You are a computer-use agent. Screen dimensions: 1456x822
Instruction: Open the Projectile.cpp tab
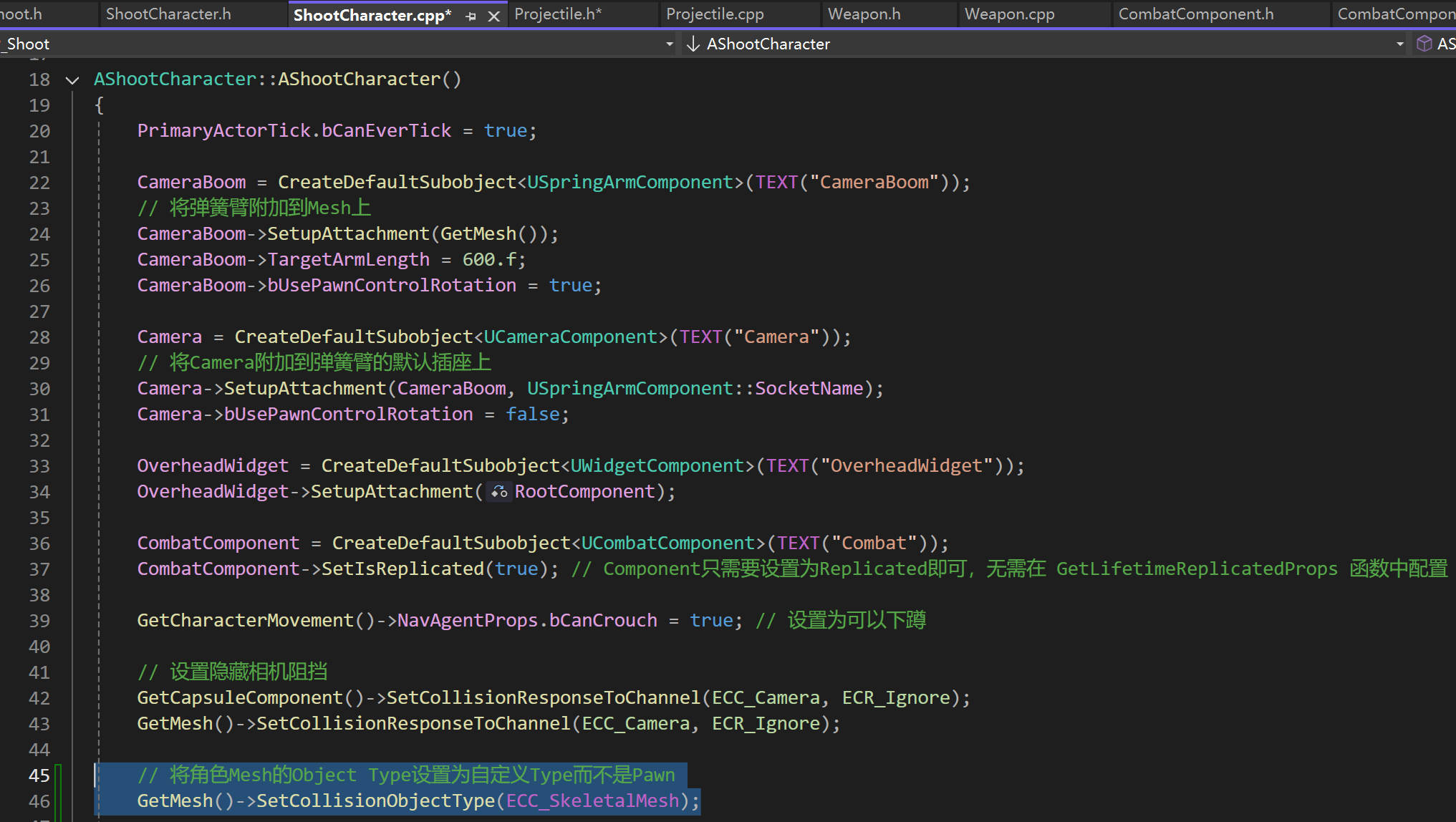coord(715,14)
